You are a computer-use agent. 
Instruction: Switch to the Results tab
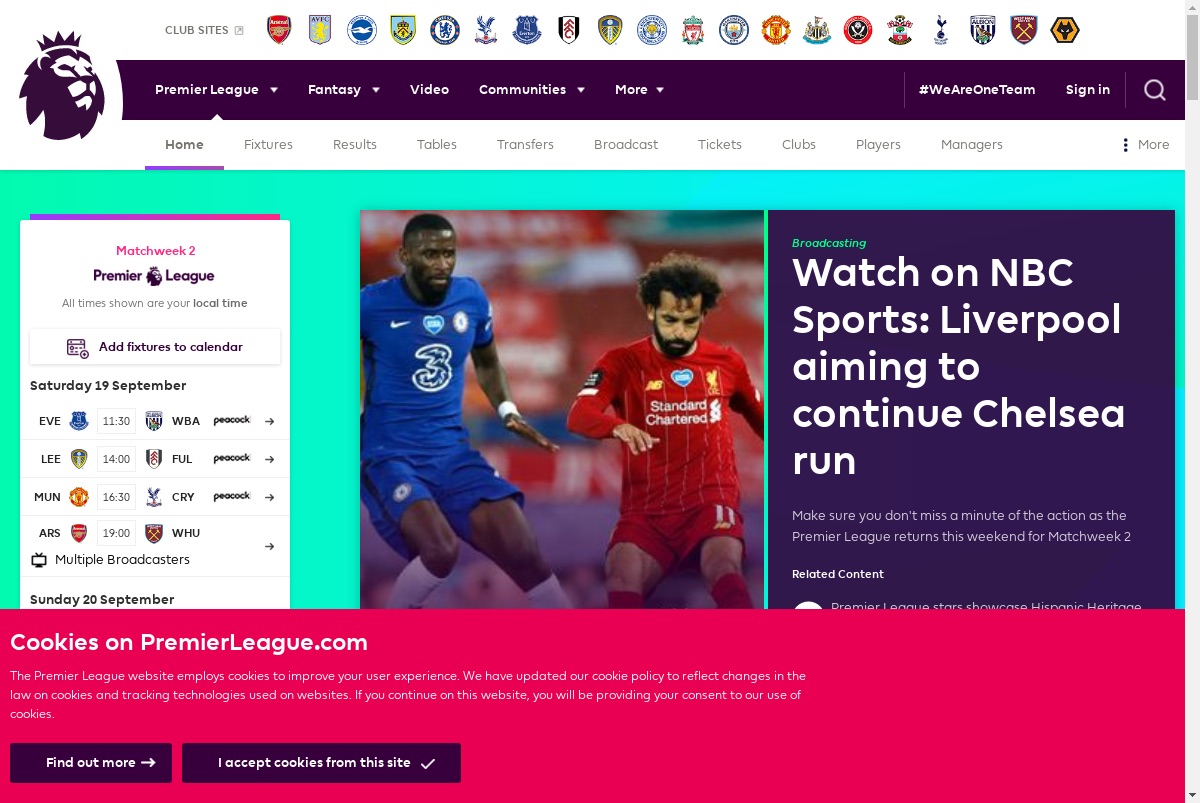[355, 145]
